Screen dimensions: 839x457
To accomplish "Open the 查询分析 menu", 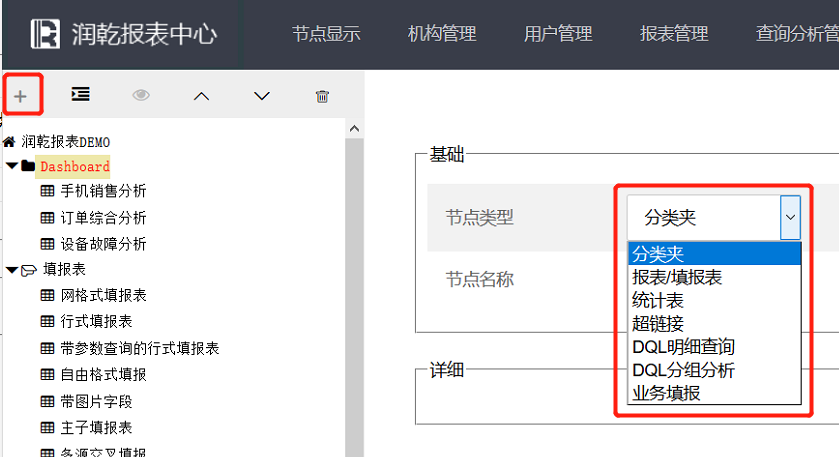I will pyautogui.click(x=797, y=34).
